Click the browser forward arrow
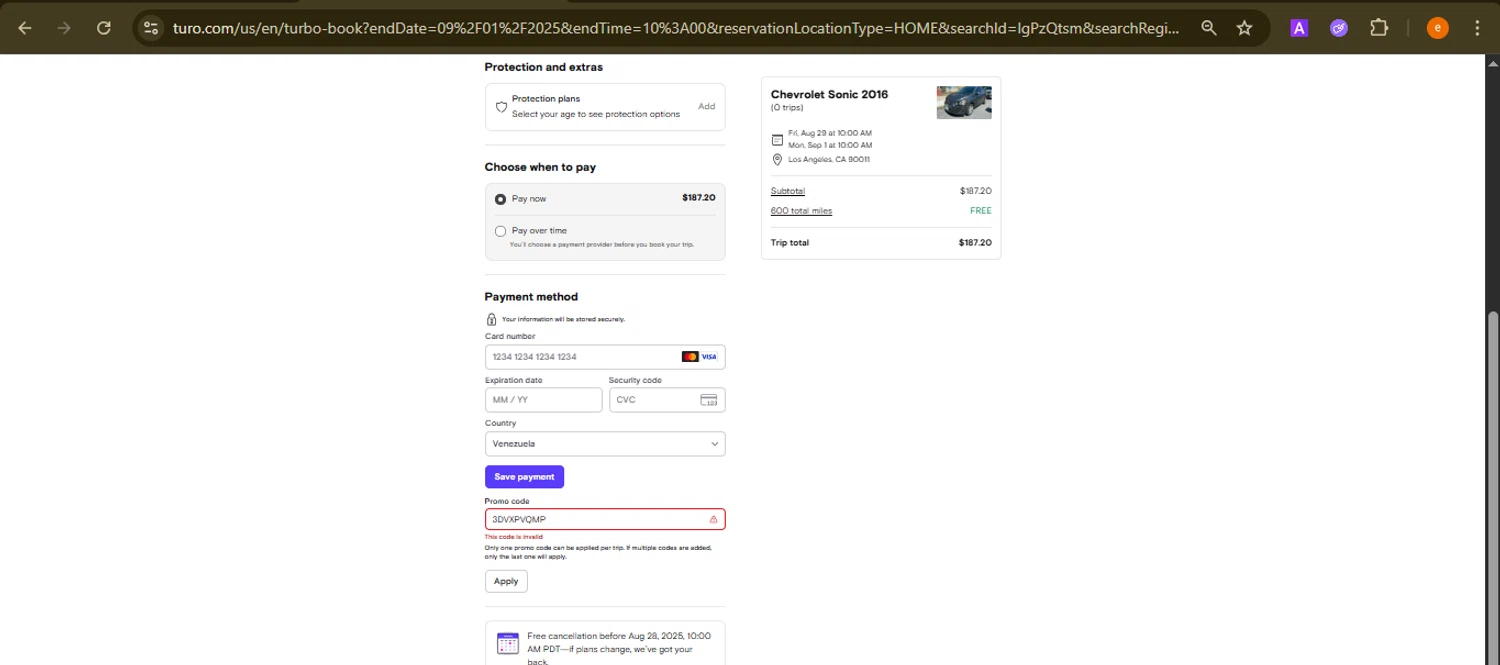The height and width of the screenshot is (665, 1500). click(64, 28)
